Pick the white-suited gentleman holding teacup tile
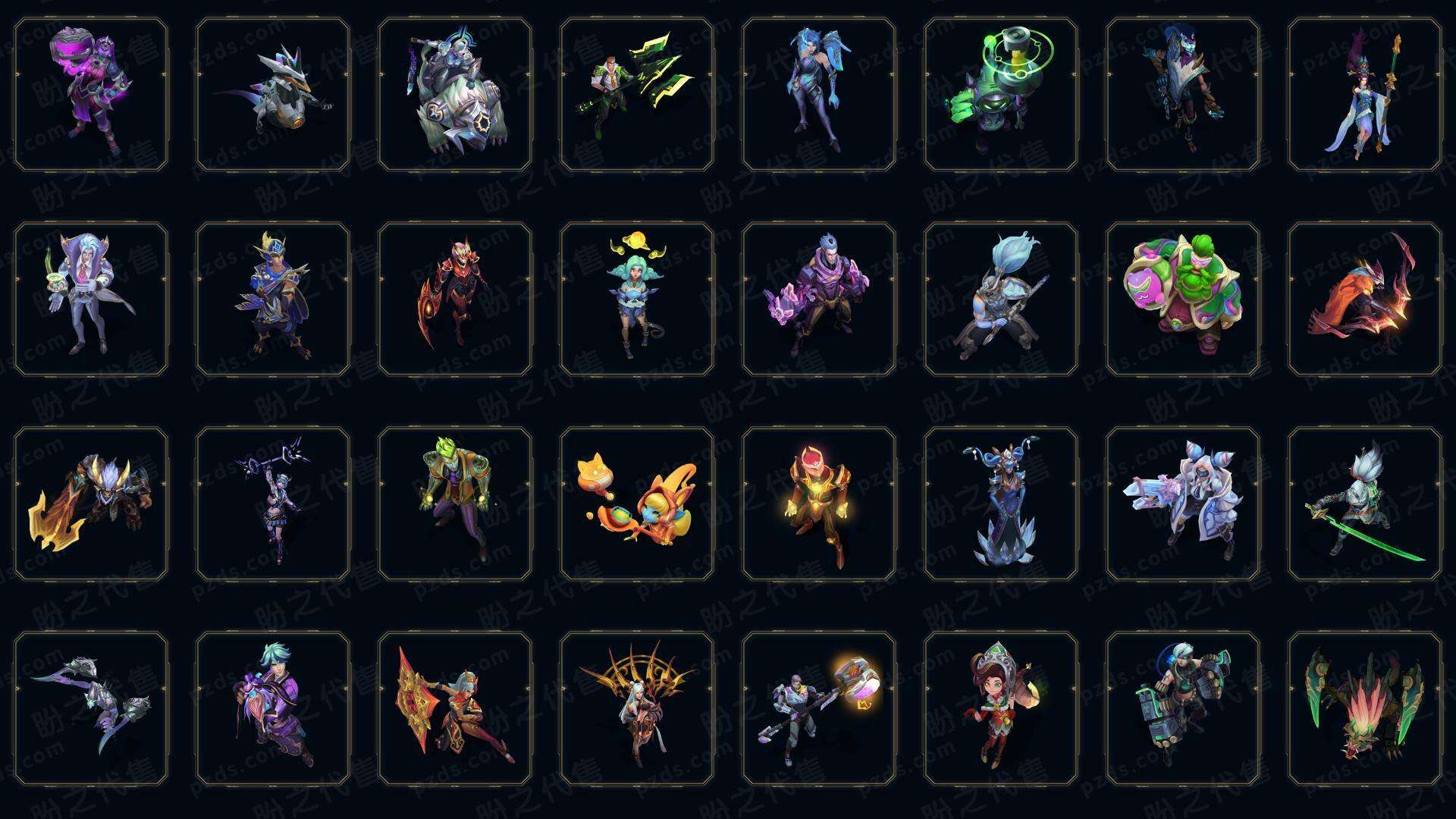This screenshot has height=819, width=1456. [91, 299]
